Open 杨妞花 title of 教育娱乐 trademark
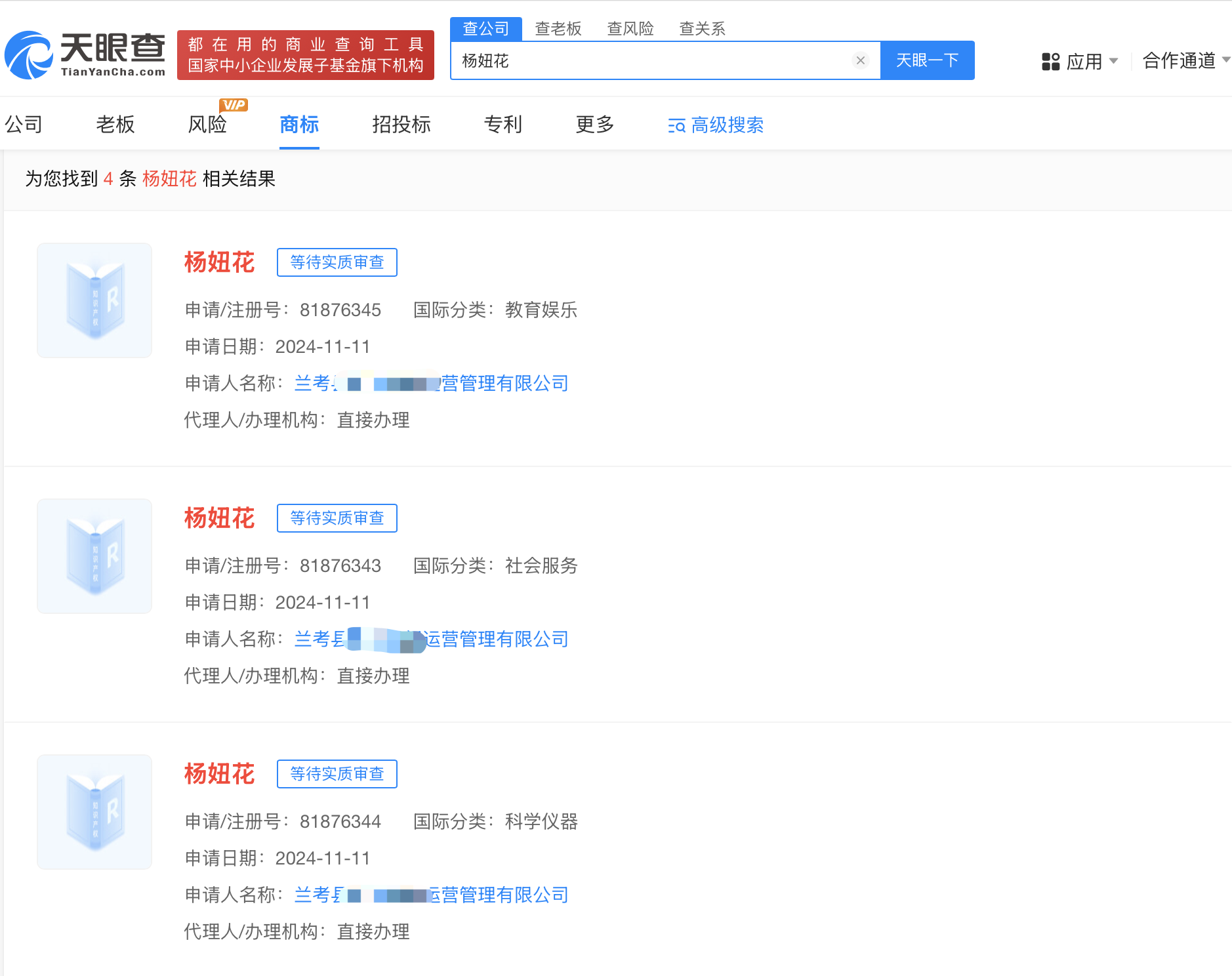The image size is (1232, 976). pos(219,262)
